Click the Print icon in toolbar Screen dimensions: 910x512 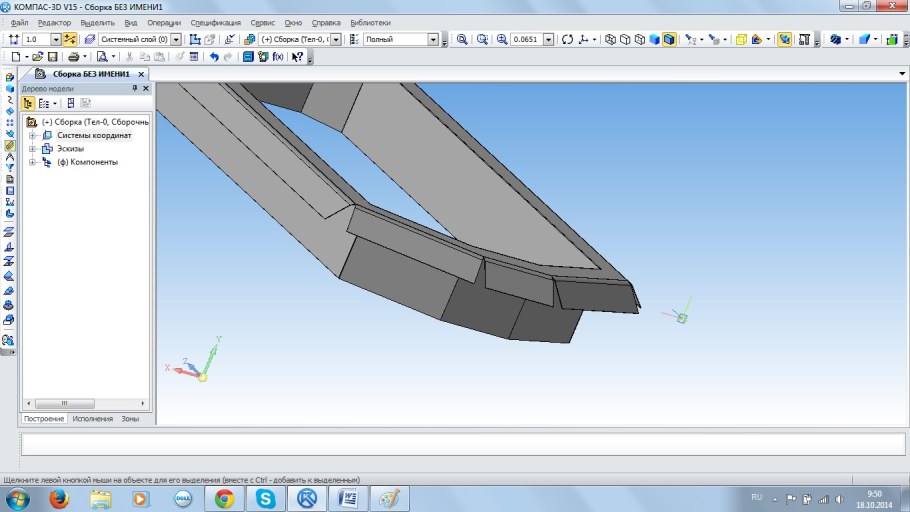click(x=73, y=57)
